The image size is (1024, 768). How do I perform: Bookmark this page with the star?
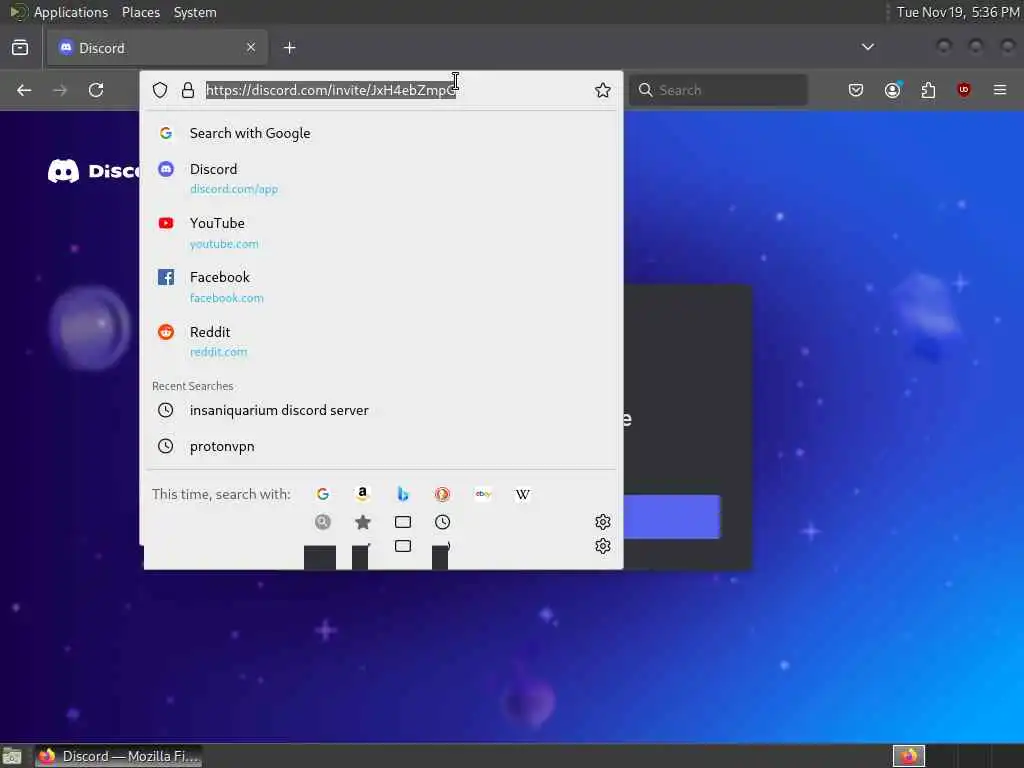click(x=603, y=90)
